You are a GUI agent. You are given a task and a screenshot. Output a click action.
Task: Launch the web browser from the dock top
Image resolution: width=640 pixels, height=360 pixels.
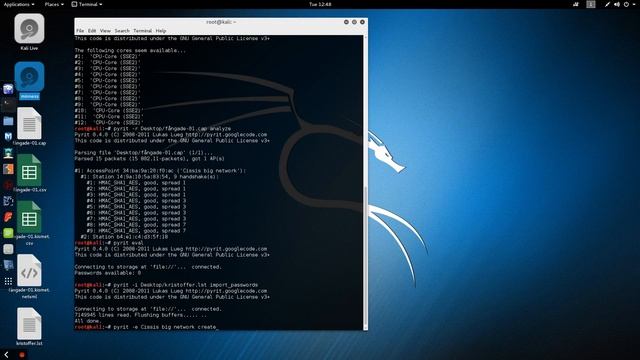[x=8, y=89]
